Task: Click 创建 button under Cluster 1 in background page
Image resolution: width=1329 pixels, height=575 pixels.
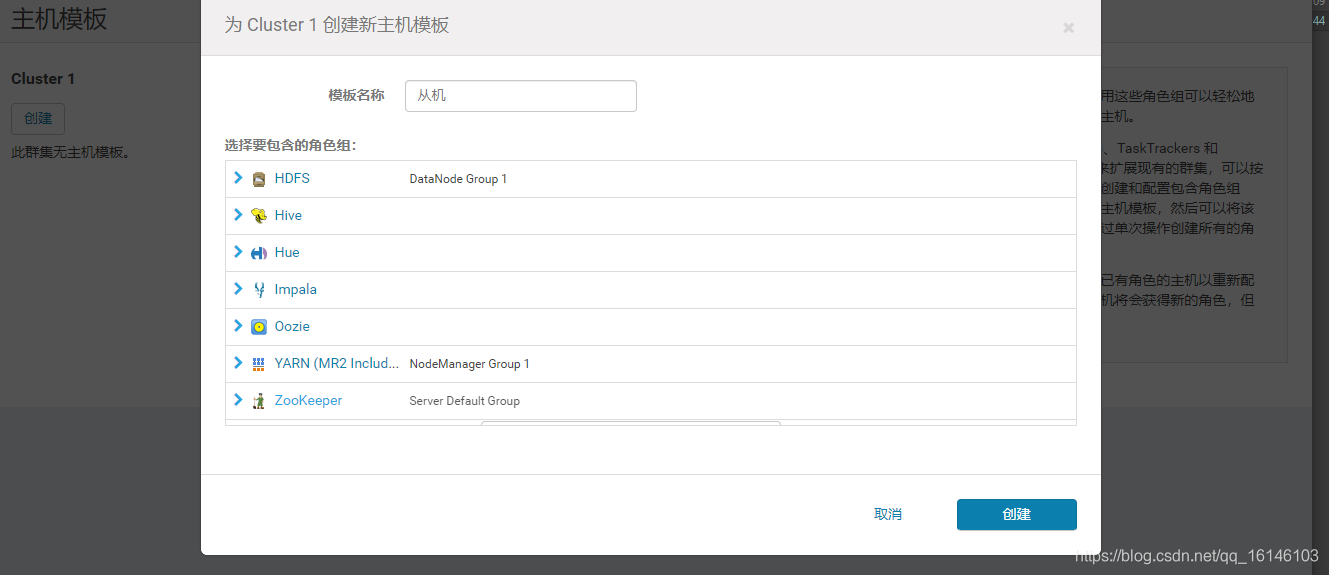Action: (38, 118)
